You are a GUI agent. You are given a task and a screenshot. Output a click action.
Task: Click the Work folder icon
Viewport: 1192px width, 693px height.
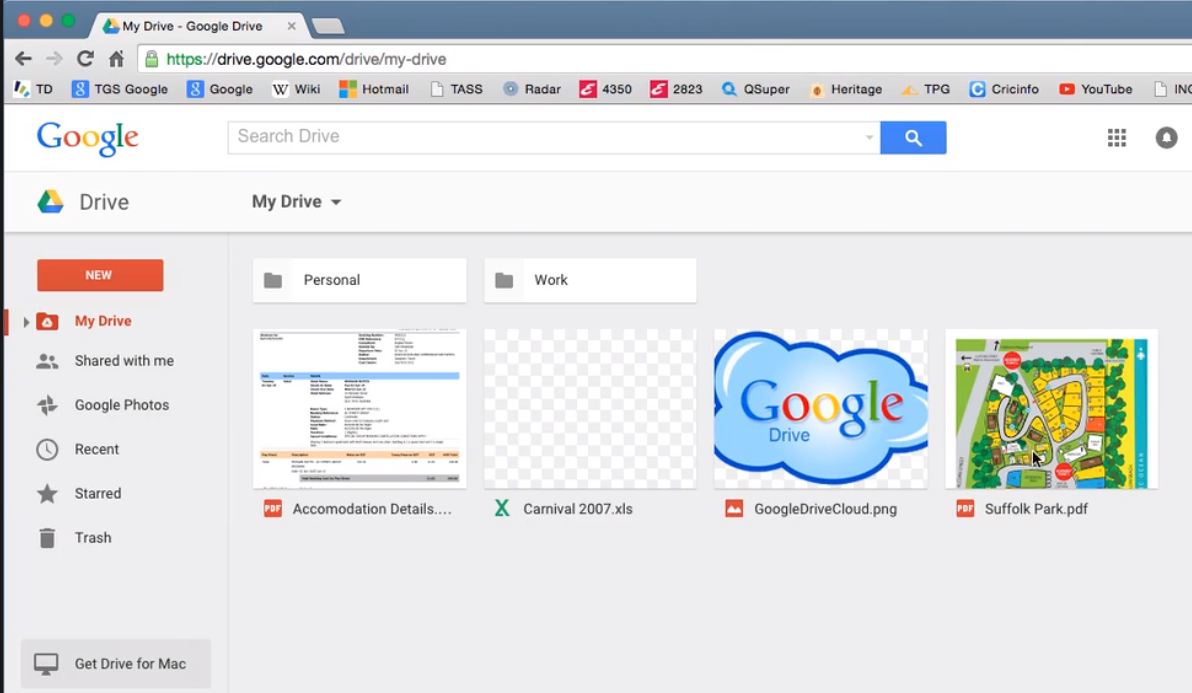pos(504,280)
